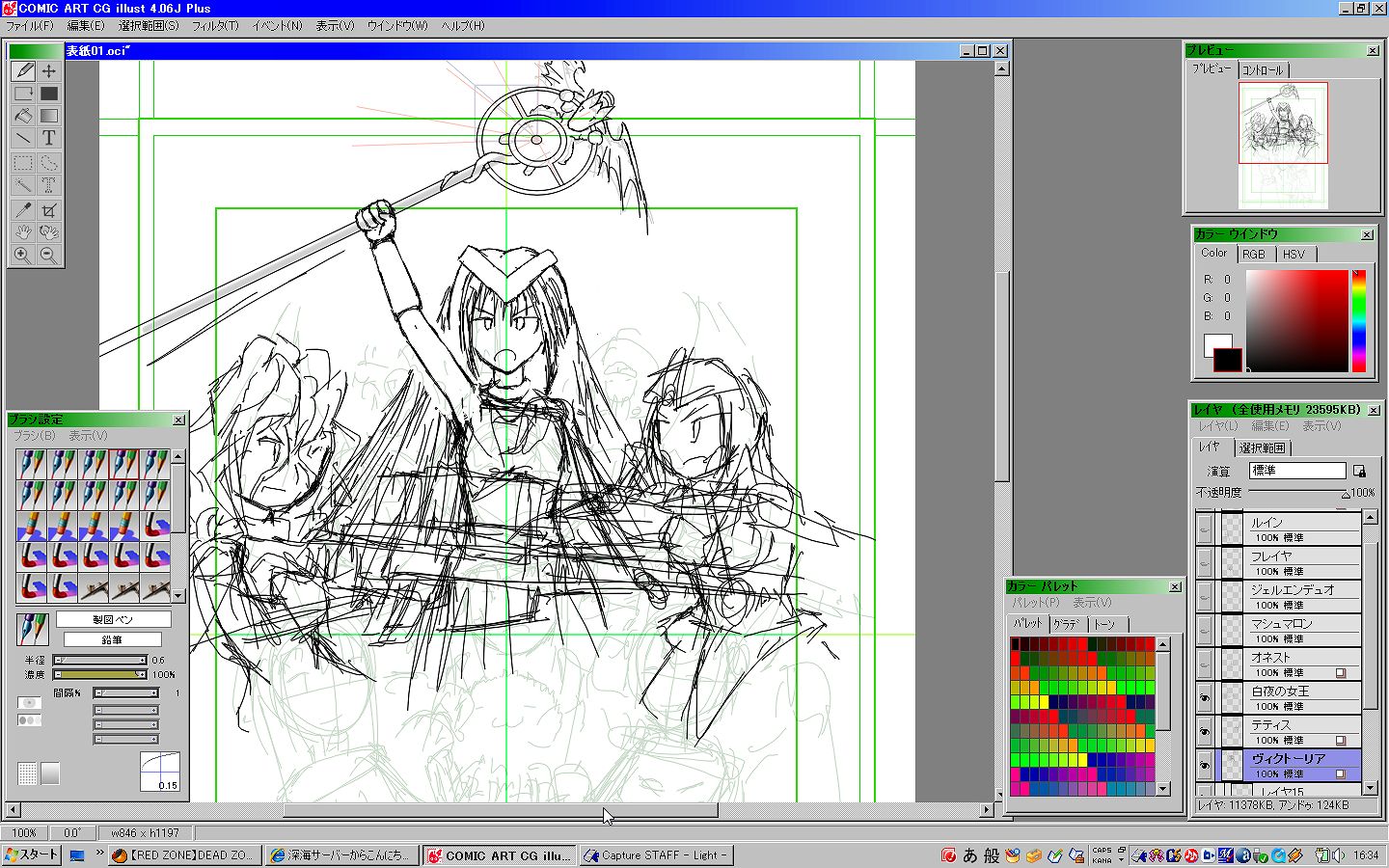The width and height of the screenshot is (1389, 868).
Task: Open the 編集(E) menu in Layers panel
Action: [x=1270, y=425]
